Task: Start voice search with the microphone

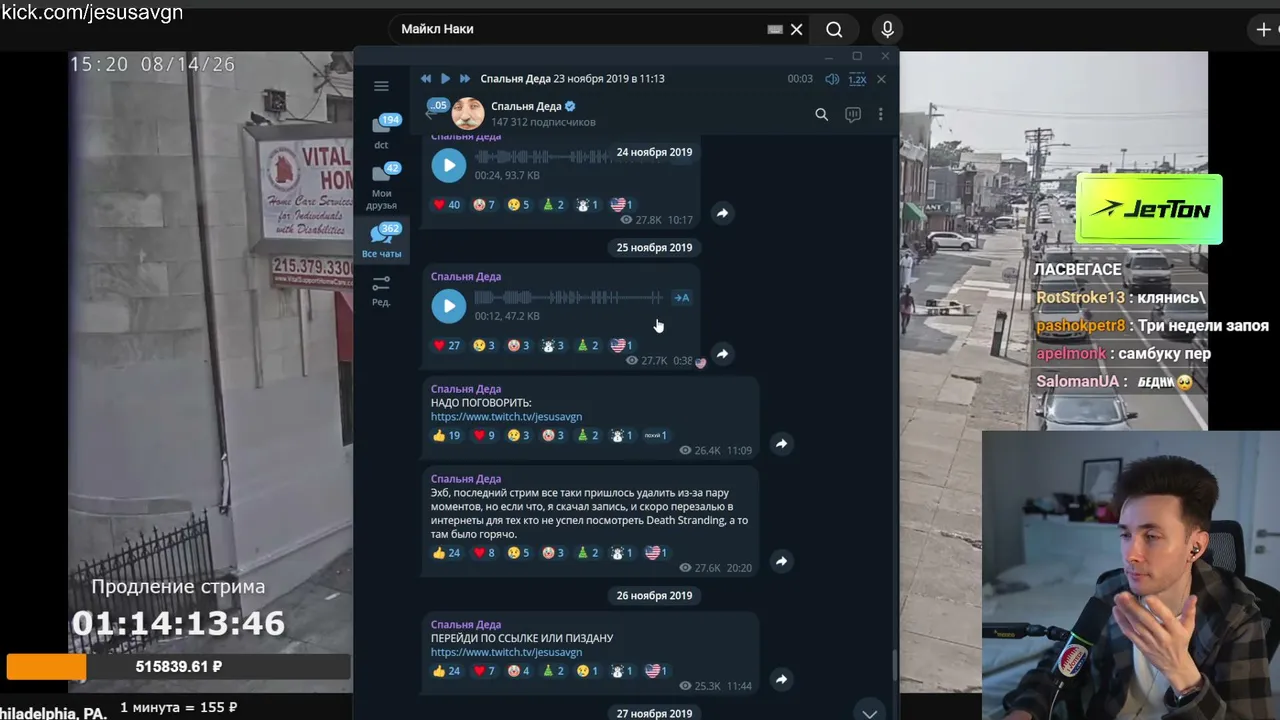Action: [x=887, y=29]
